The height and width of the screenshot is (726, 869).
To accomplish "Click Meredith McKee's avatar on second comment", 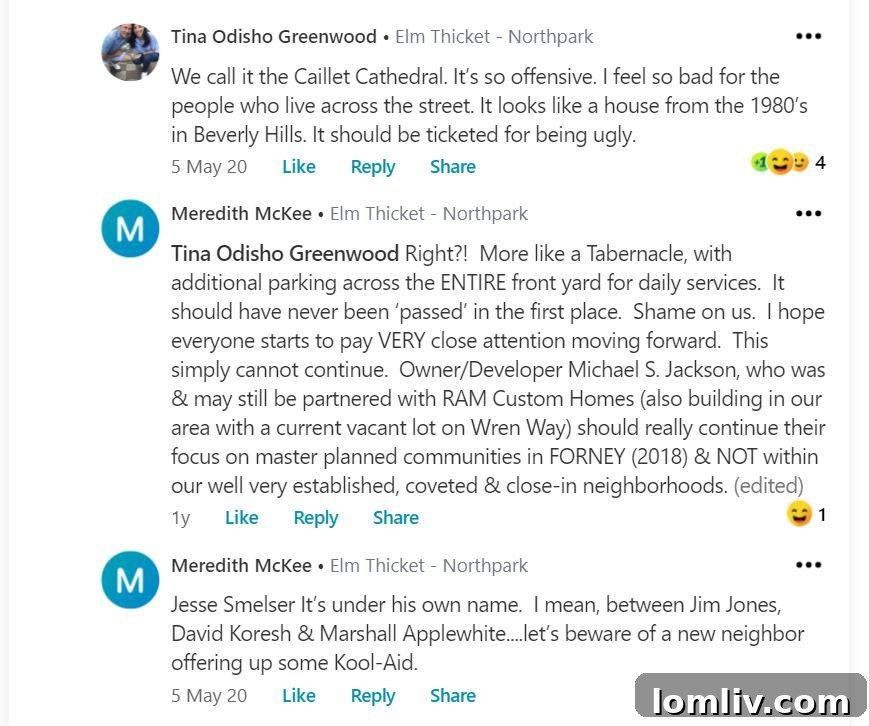I will (x=130, y=228).
